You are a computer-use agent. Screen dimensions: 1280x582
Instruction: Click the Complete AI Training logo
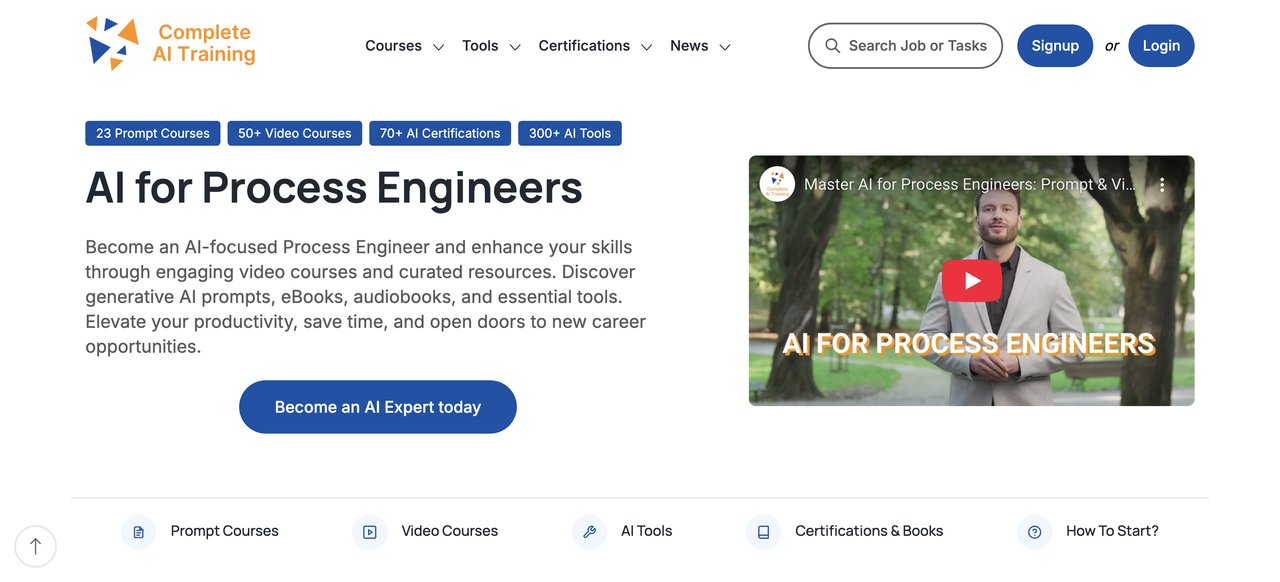pos(171,44)
